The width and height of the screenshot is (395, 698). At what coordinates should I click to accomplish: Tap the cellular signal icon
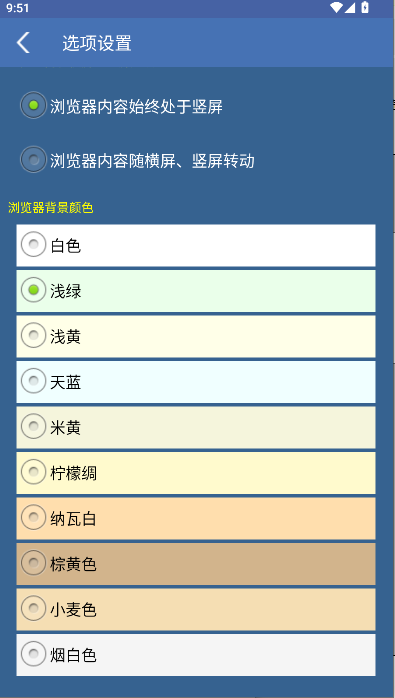[x=350, y=8]
